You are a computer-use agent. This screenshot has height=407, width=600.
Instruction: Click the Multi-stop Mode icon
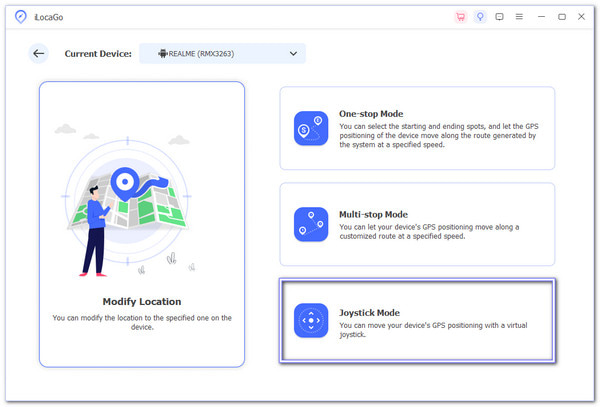pyautogui.click(x=311, y=225)
